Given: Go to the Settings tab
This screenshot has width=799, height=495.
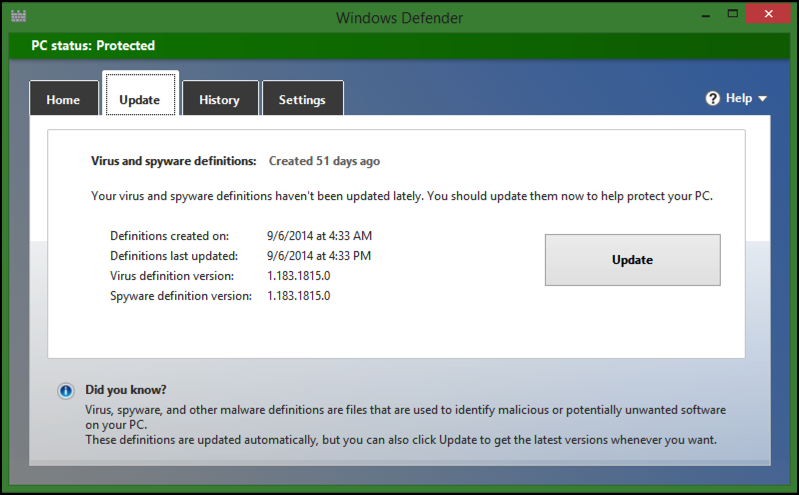Looking at the screenshot, I should (302, 98).
